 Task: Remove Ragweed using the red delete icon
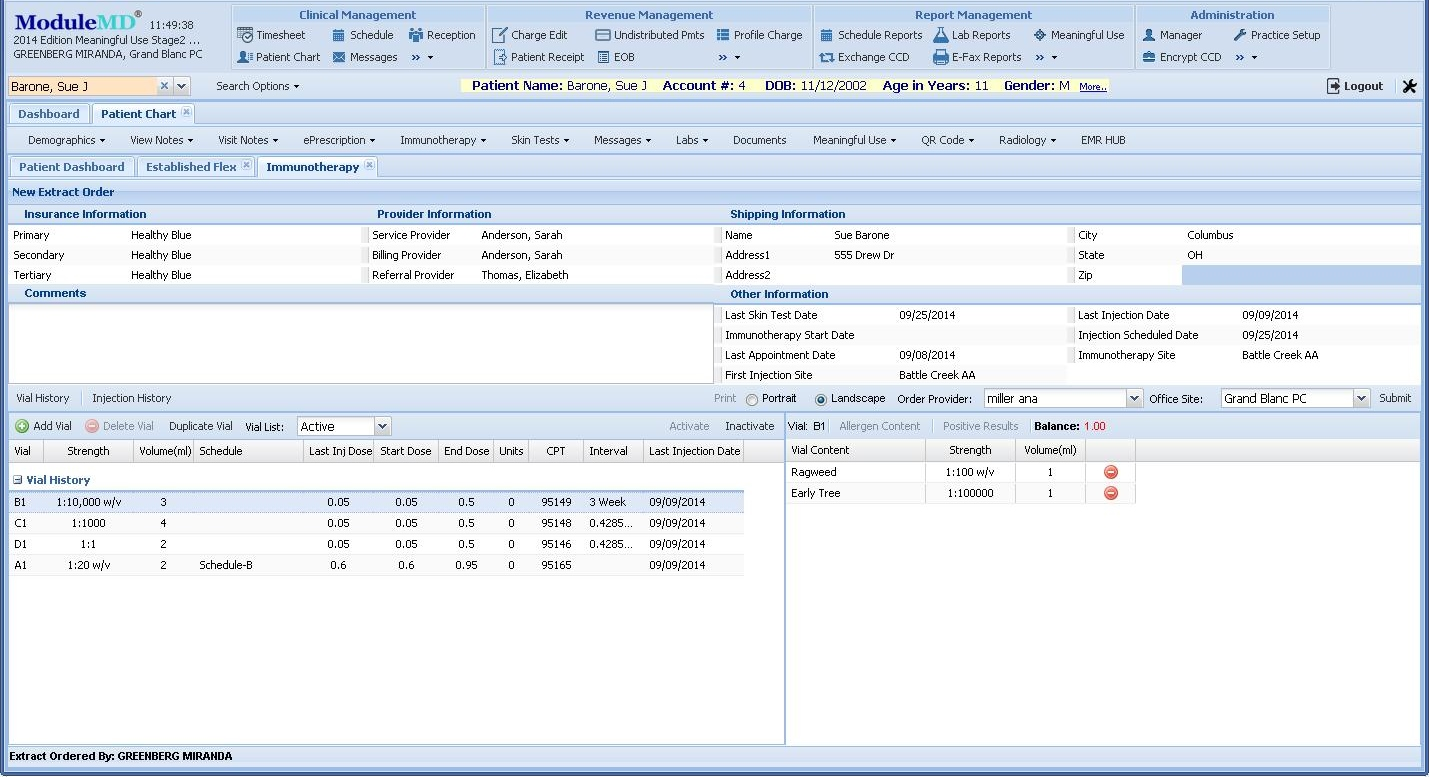tap(1110, 471)
